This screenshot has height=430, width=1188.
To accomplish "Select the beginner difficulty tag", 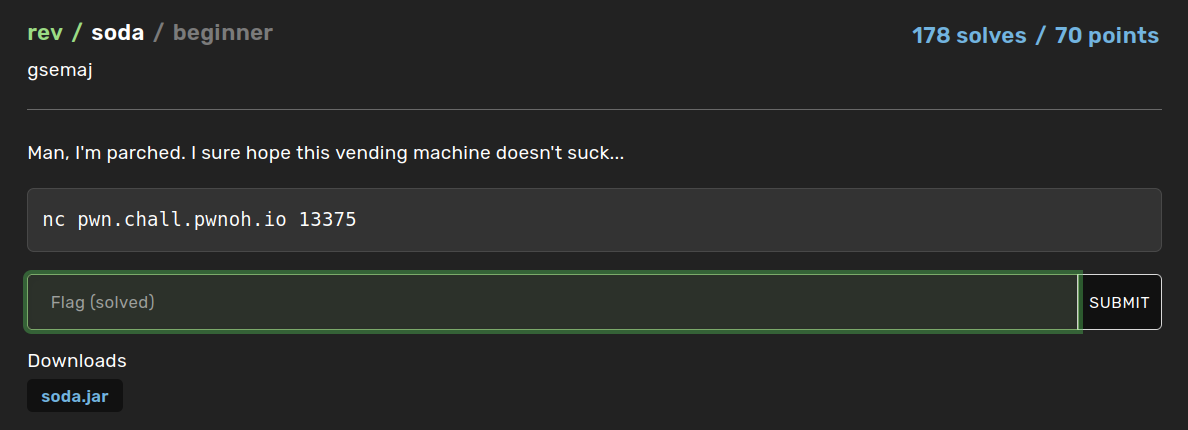I will pos(222,33).
